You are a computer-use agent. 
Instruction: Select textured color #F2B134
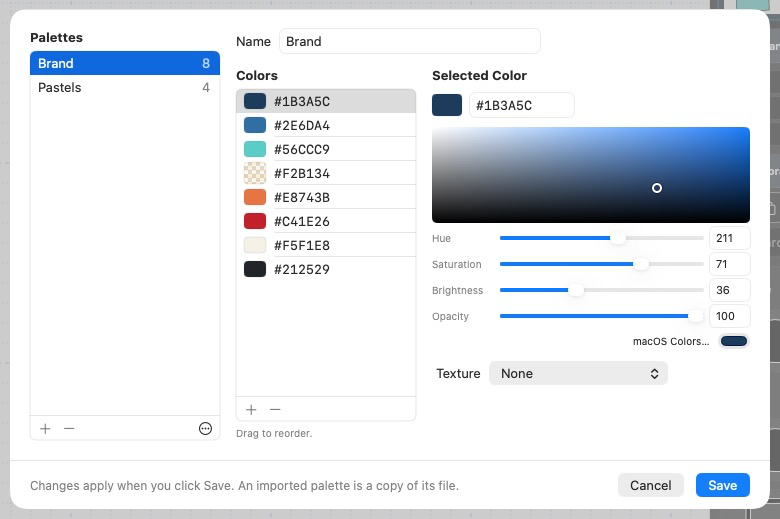tap(326, 173)
